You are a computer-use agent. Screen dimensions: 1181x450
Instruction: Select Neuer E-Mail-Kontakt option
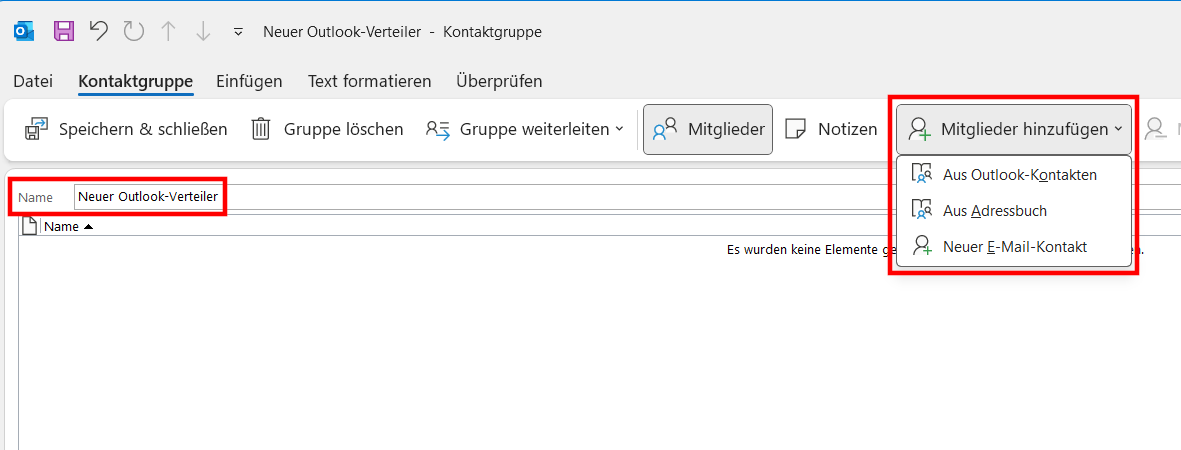1014,246
